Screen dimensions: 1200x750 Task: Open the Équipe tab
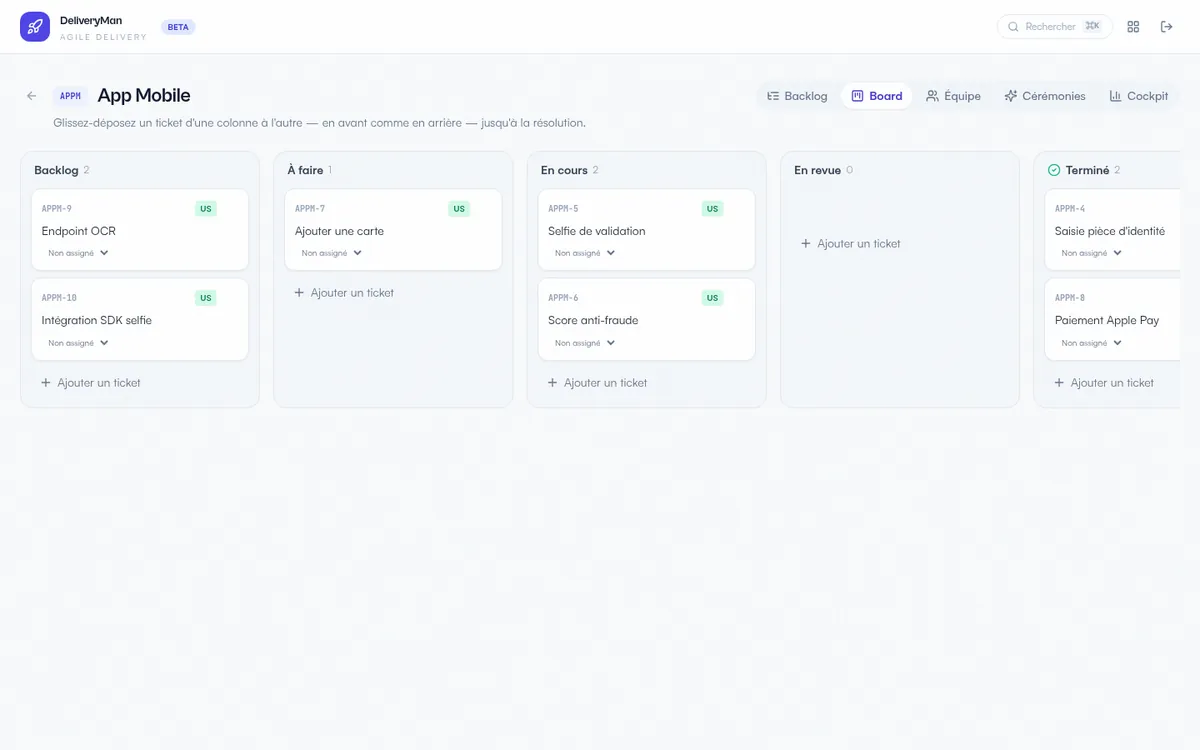click(953, 96)
